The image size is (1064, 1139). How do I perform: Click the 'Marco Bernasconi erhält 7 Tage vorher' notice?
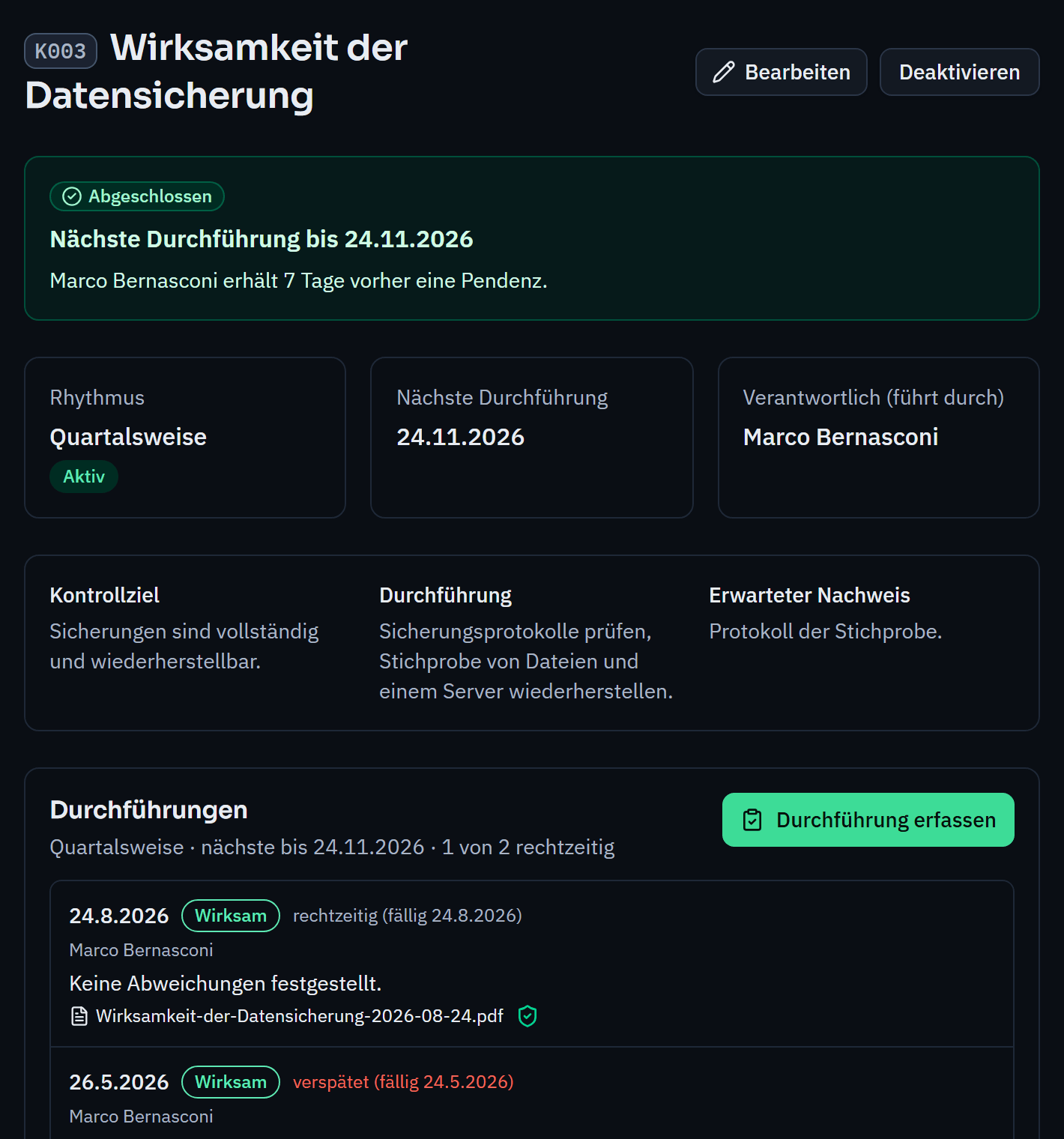pos(299,280)
